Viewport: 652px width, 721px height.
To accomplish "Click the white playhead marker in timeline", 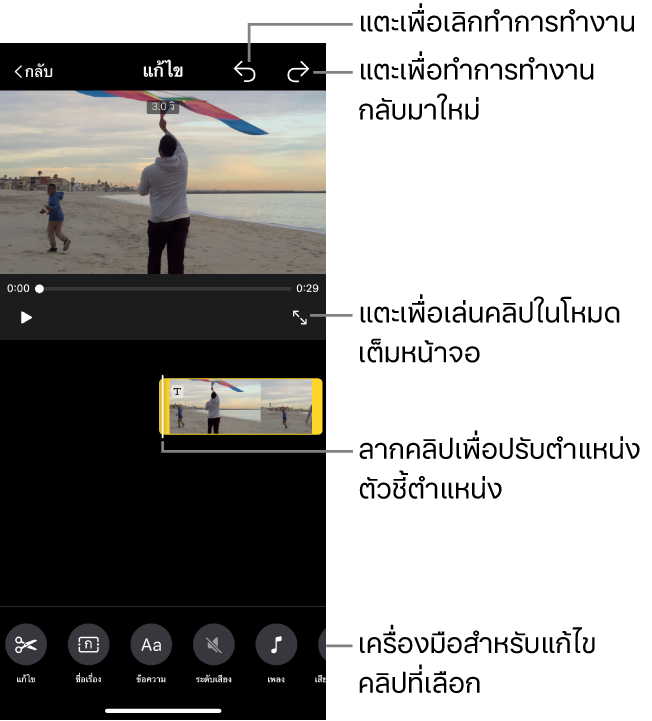I will click(162, 407).
